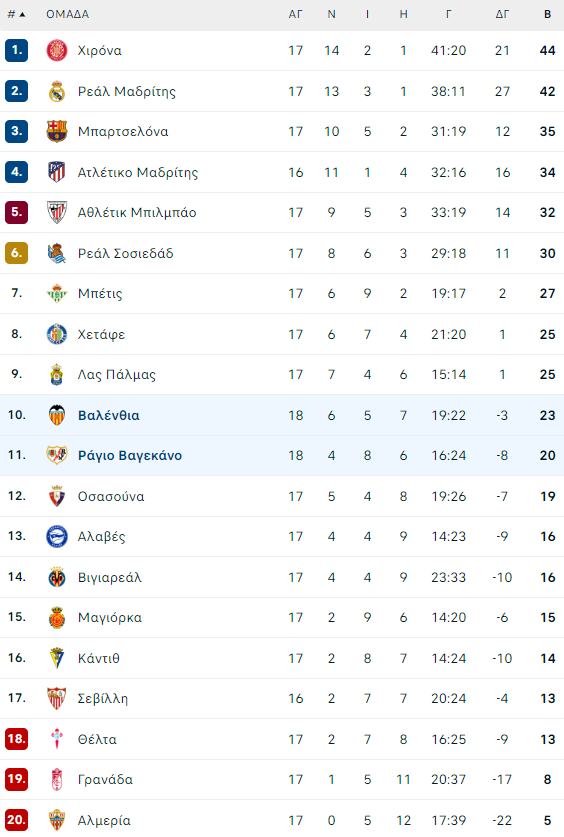Click the Real Madrid crest icon
Image resolution: width=564 pixels, height=837 pixels.
click(x=57, y=91)
